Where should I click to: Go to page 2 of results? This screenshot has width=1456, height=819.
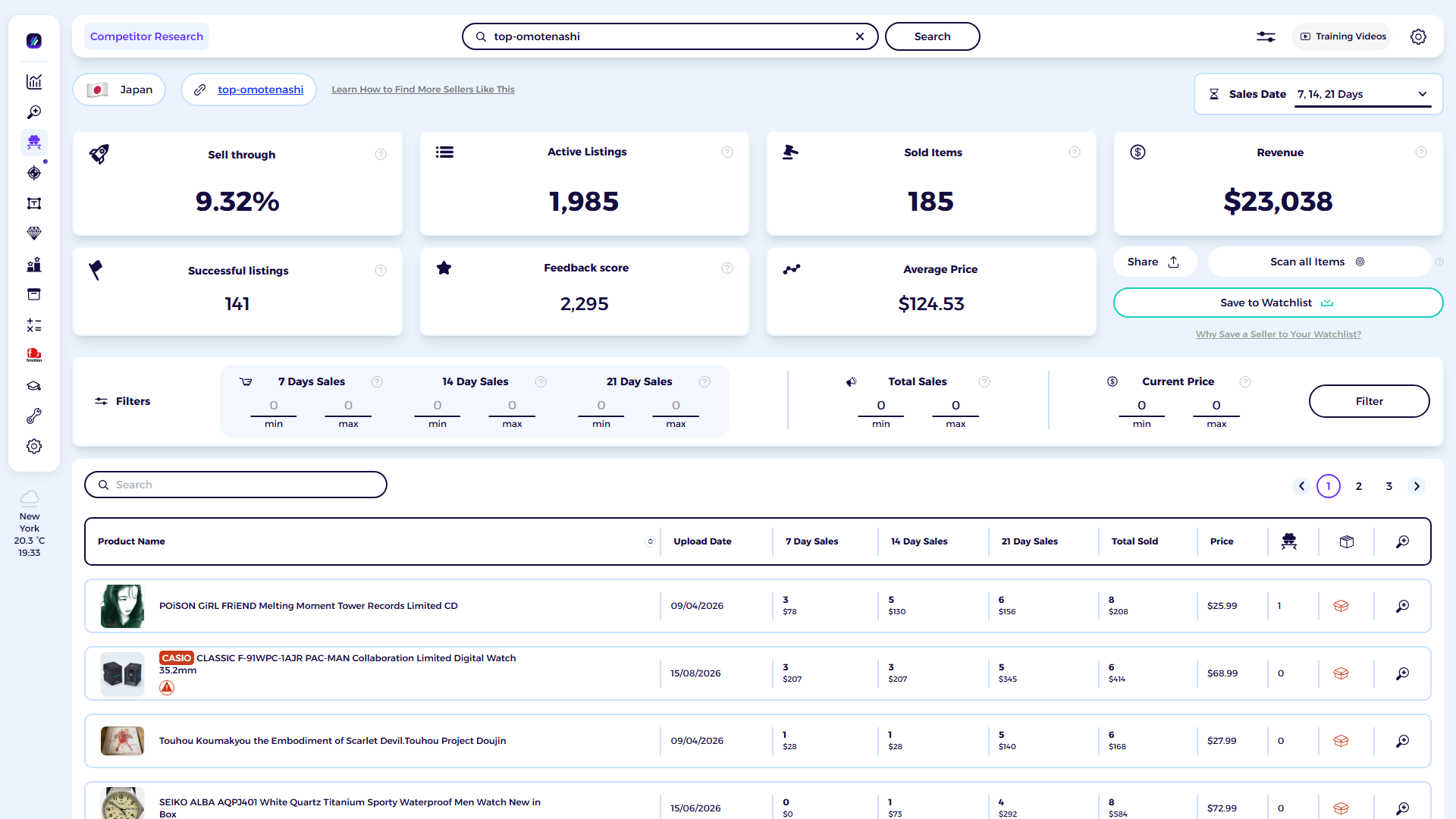[x=1359, y=486]
